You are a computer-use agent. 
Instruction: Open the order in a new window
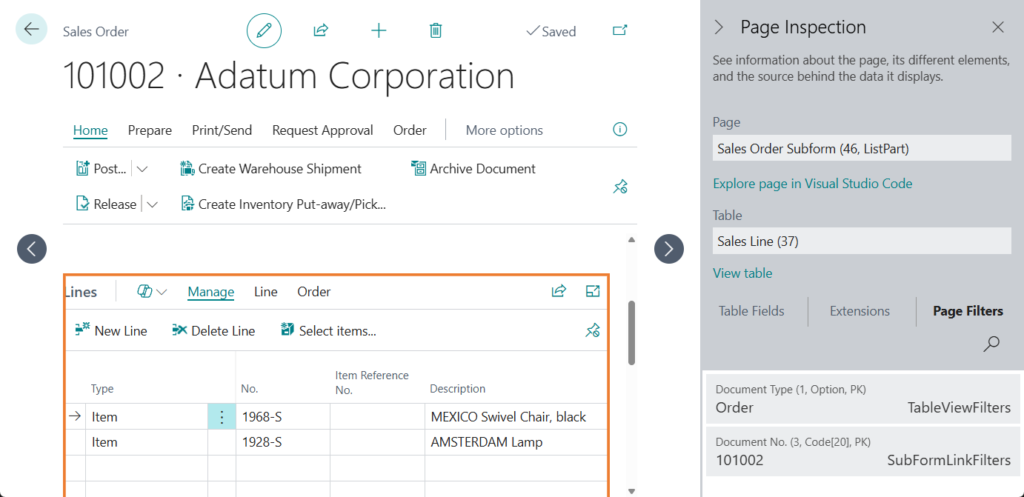[620, 31]
